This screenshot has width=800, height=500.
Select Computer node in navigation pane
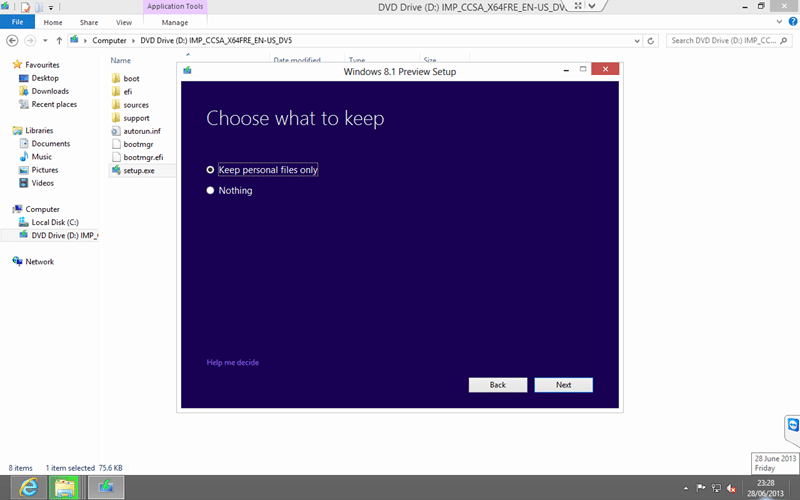tap(42, 209)
